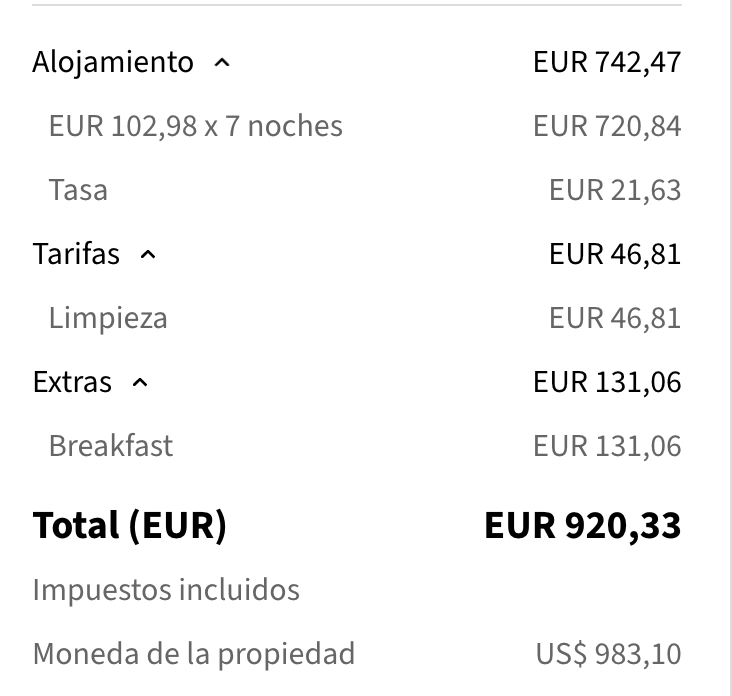Click the EUR 102,98 x 7 noches line
This screenshot has width=732, height=696.
click(195, 126)
